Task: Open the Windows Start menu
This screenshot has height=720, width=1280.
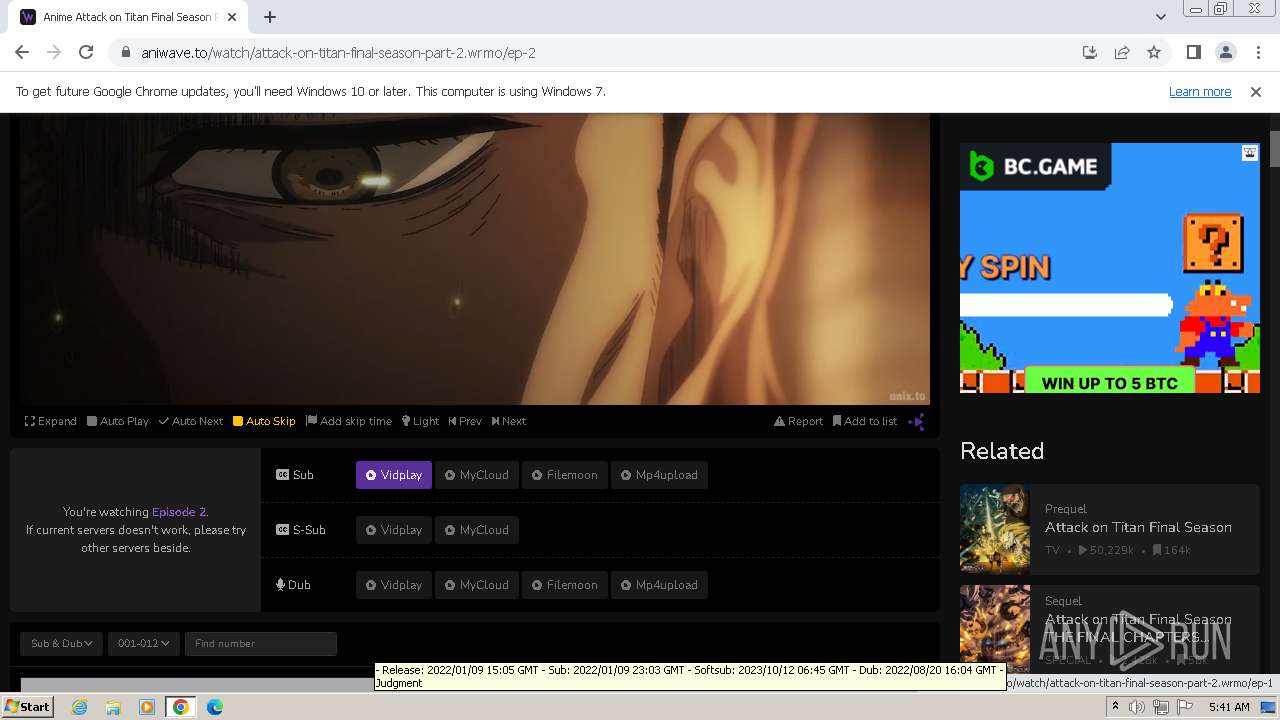Action: click(28, 707)
